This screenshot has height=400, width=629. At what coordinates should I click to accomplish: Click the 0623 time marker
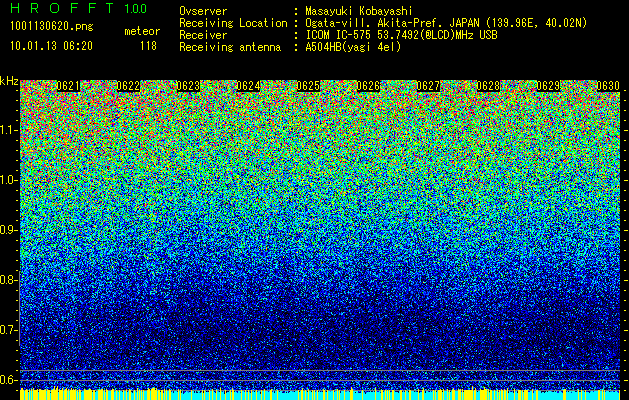[x=189, y=86]
